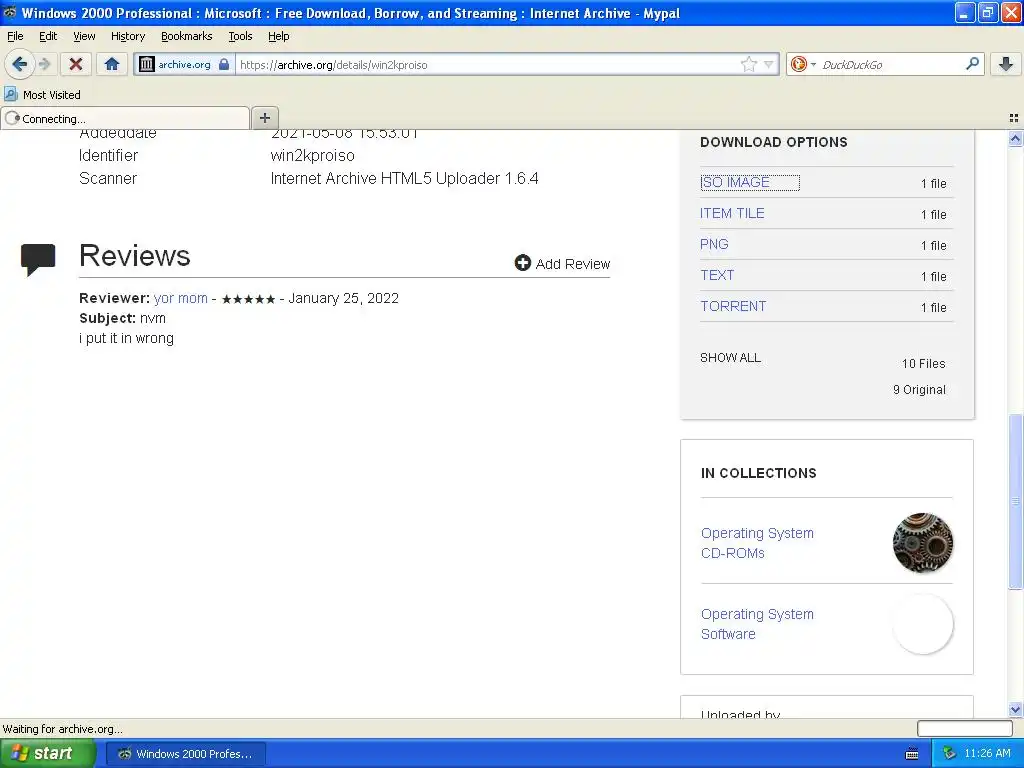The height and width of the screenshot is (768, 1024).
Task: Click the i put it in wrong review text
Action: pos(126,338)
